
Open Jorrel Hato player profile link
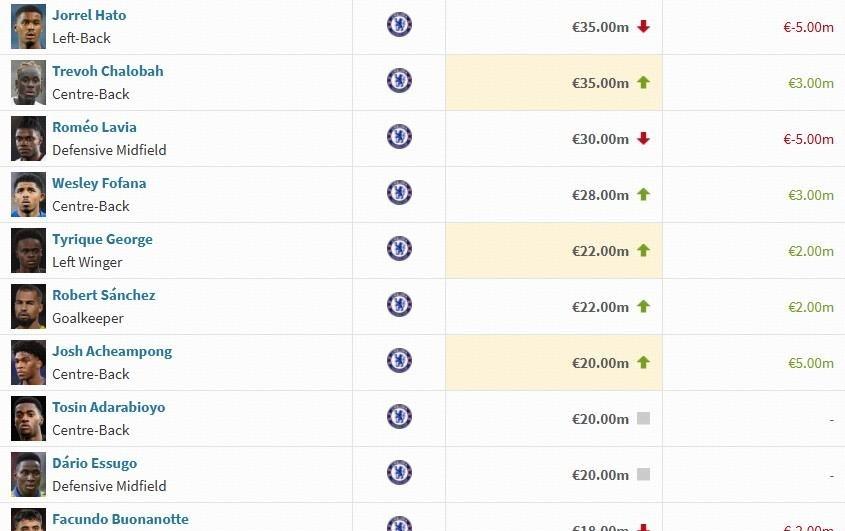tap(89, 15)
